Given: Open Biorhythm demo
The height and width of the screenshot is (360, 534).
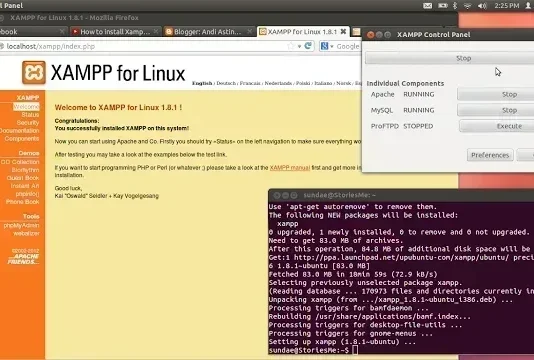Looking at the screenshot, I should (x=26, y=170).
